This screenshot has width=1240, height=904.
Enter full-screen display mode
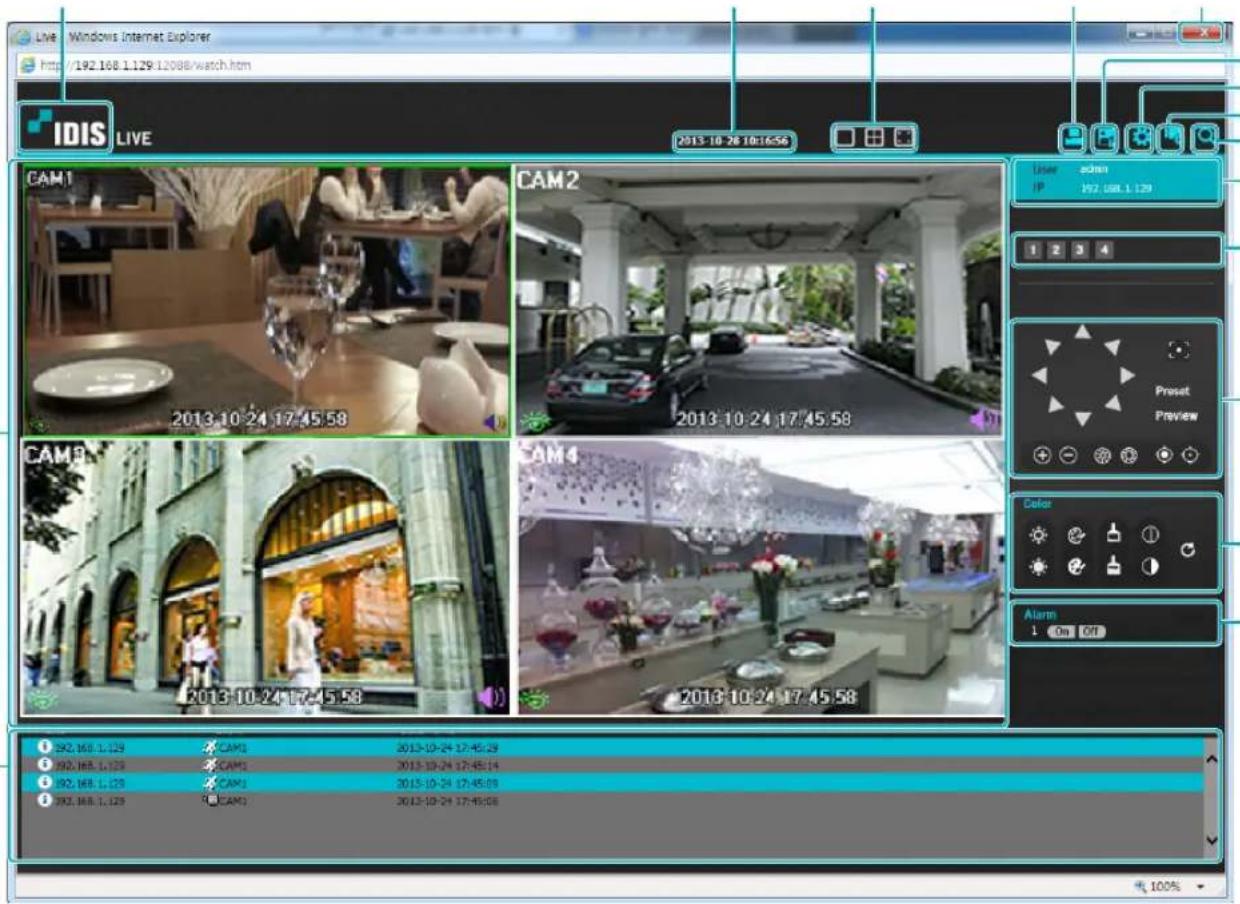(x=903, y=138)
